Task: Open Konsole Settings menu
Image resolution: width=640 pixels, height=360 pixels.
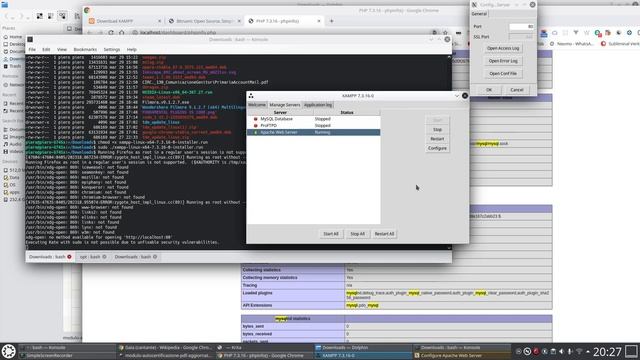Action: (x=111, y=49)
